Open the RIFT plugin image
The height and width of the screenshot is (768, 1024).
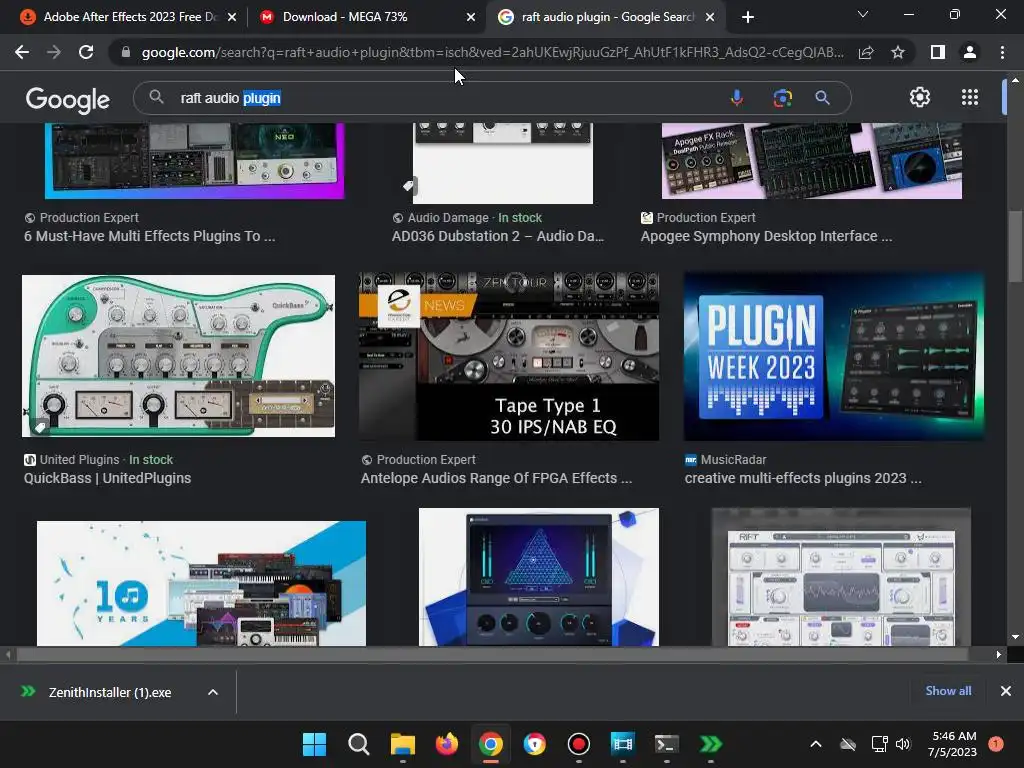coord(840,577)
